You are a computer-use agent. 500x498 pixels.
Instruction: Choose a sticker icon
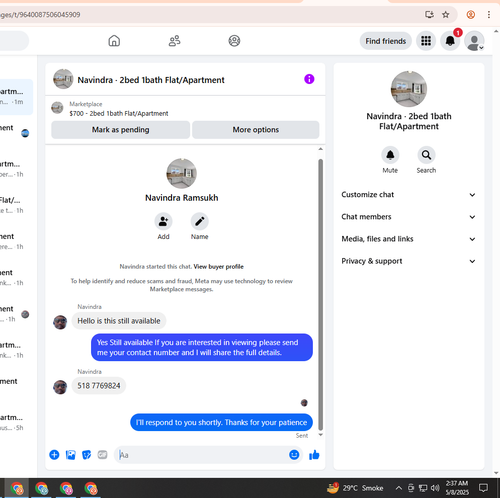(86, 455)
